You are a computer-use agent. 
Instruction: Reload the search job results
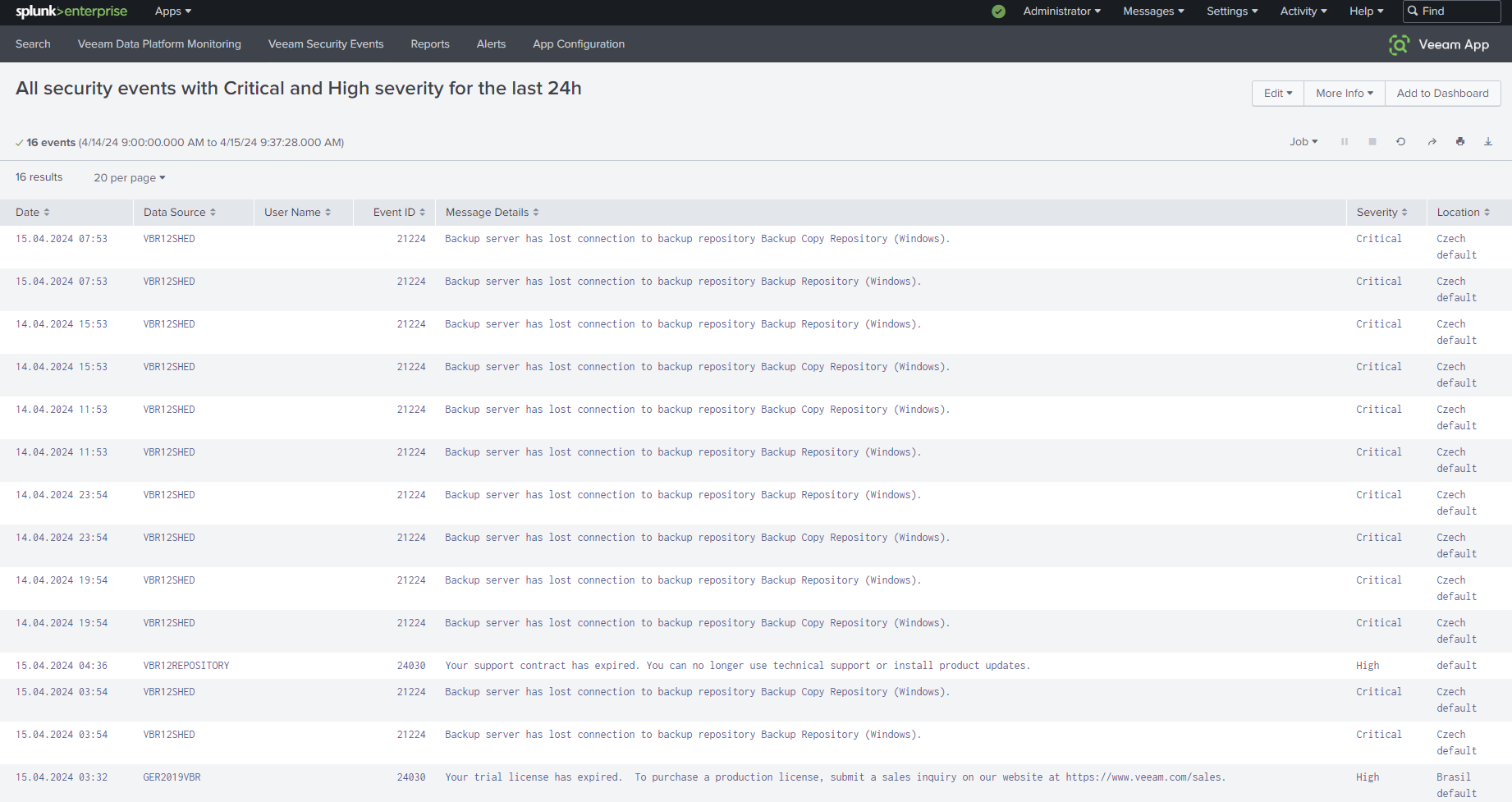pos(1401,142)
